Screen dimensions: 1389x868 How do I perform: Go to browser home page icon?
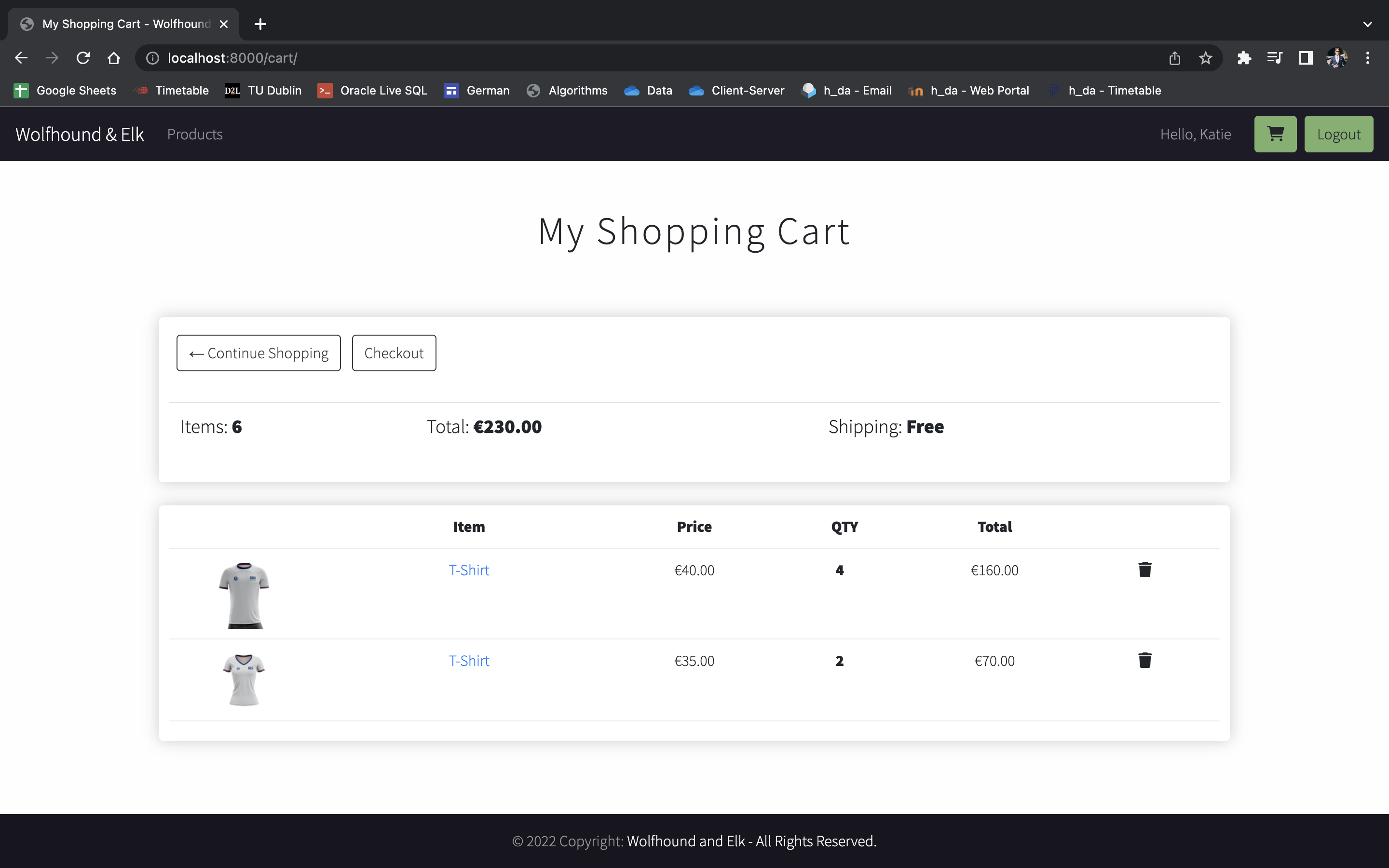114,58
